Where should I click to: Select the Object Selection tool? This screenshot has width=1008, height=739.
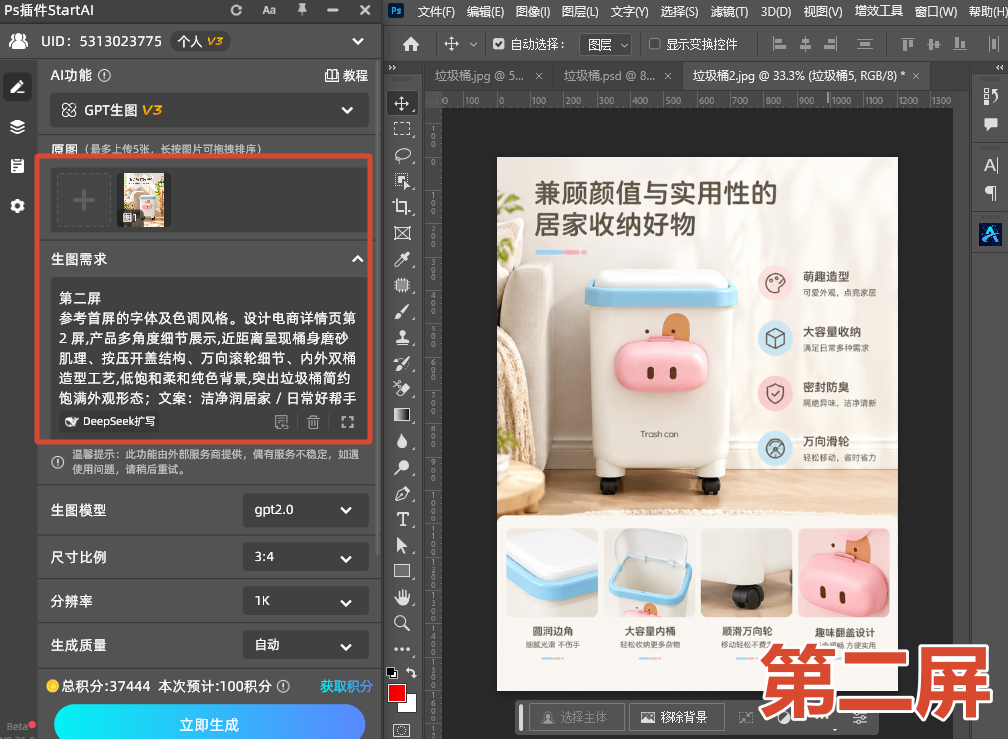(x=402, y=181)
